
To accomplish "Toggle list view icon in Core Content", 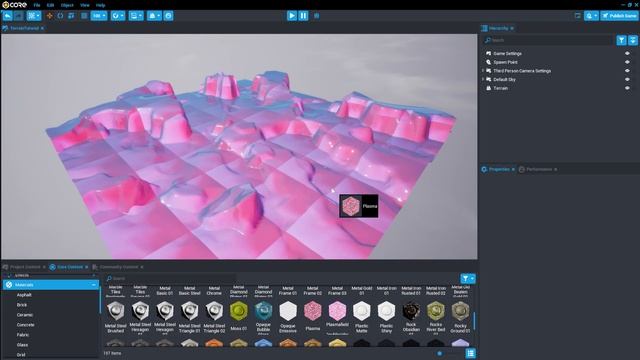I will [471, 353].
